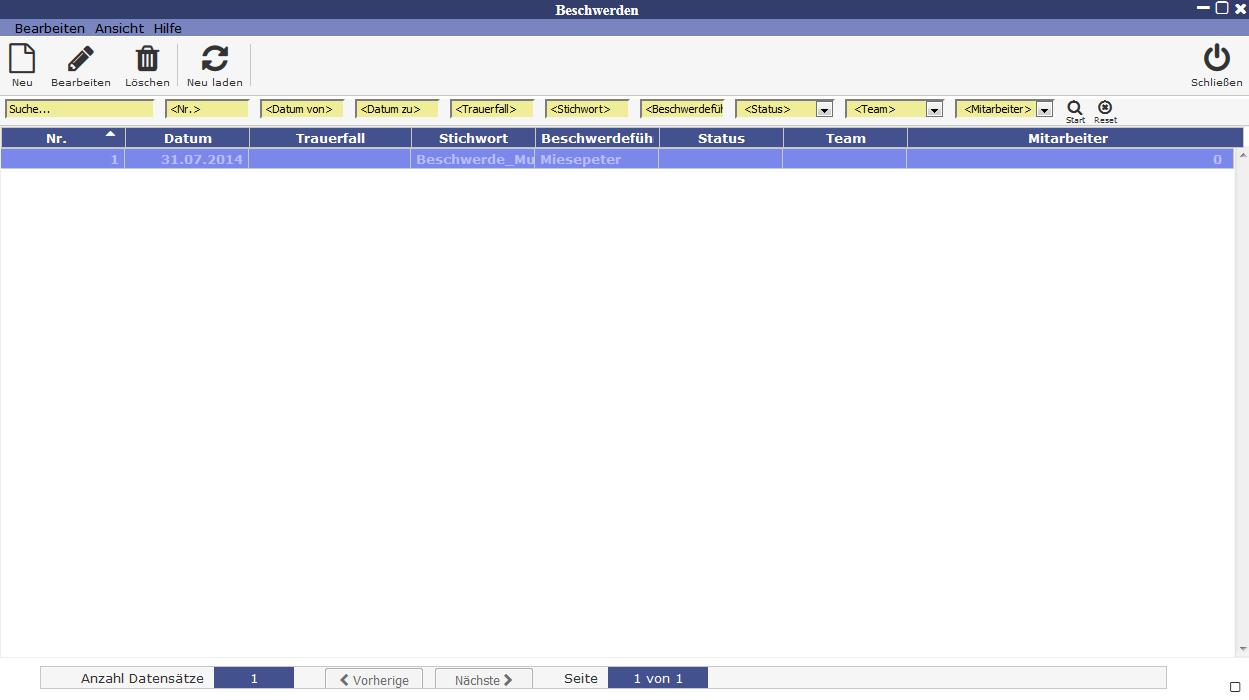Toggle sort arrow on Nr. column
Screen dimensions: 1249x700
[110, 133]
